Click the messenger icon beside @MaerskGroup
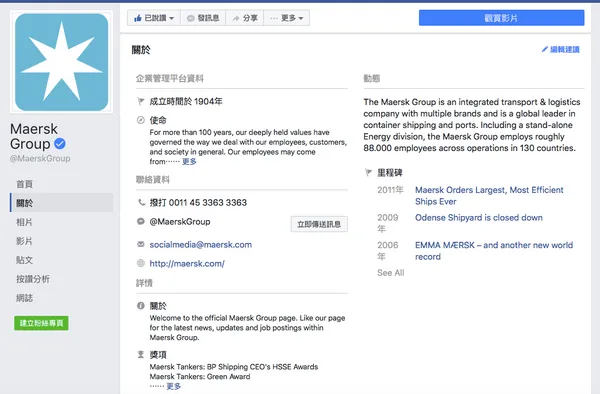 [141, 221]
